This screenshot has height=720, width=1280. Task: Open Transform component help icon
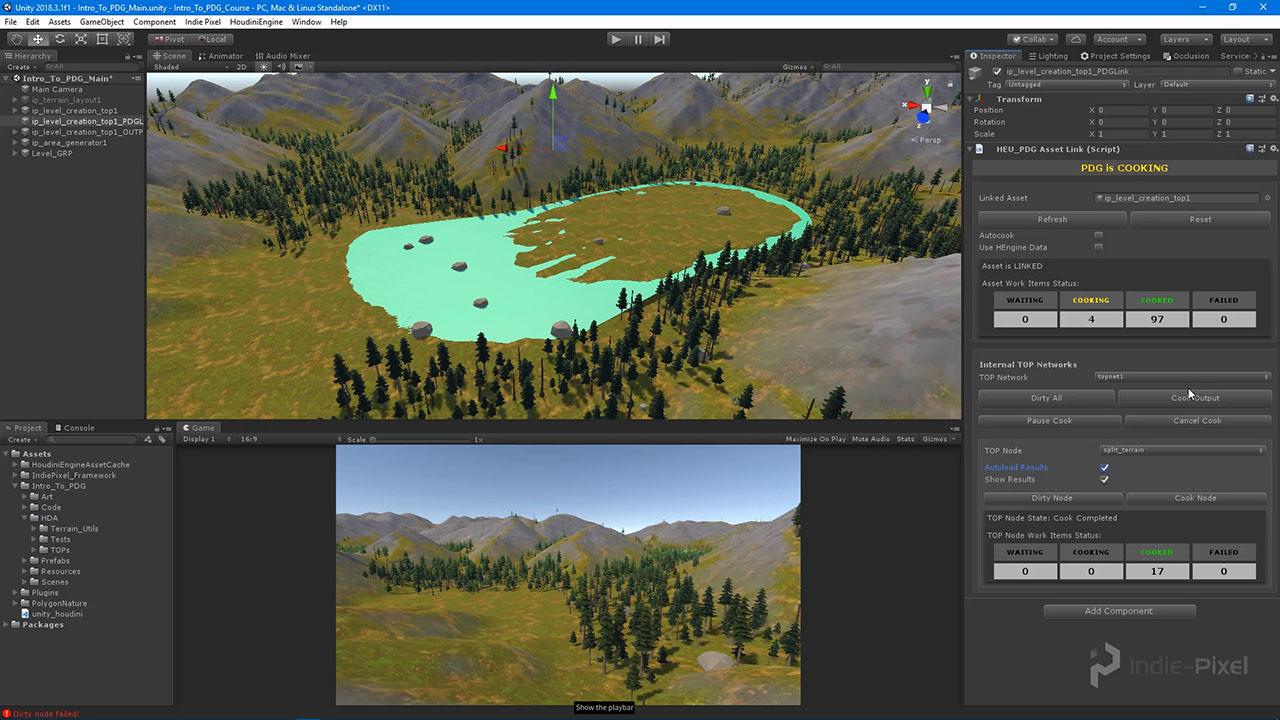click(1250, 99)
